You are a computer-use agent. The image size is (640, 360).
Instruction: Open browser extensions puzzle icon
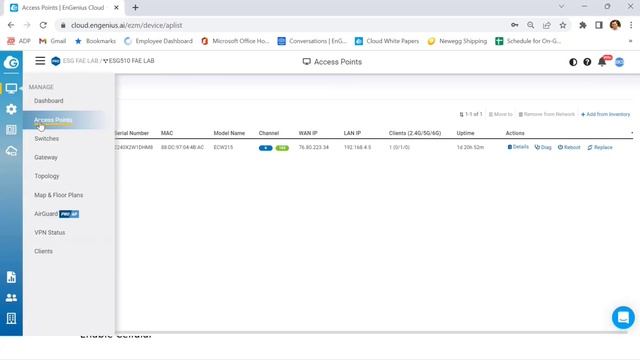tap(583, 25)
